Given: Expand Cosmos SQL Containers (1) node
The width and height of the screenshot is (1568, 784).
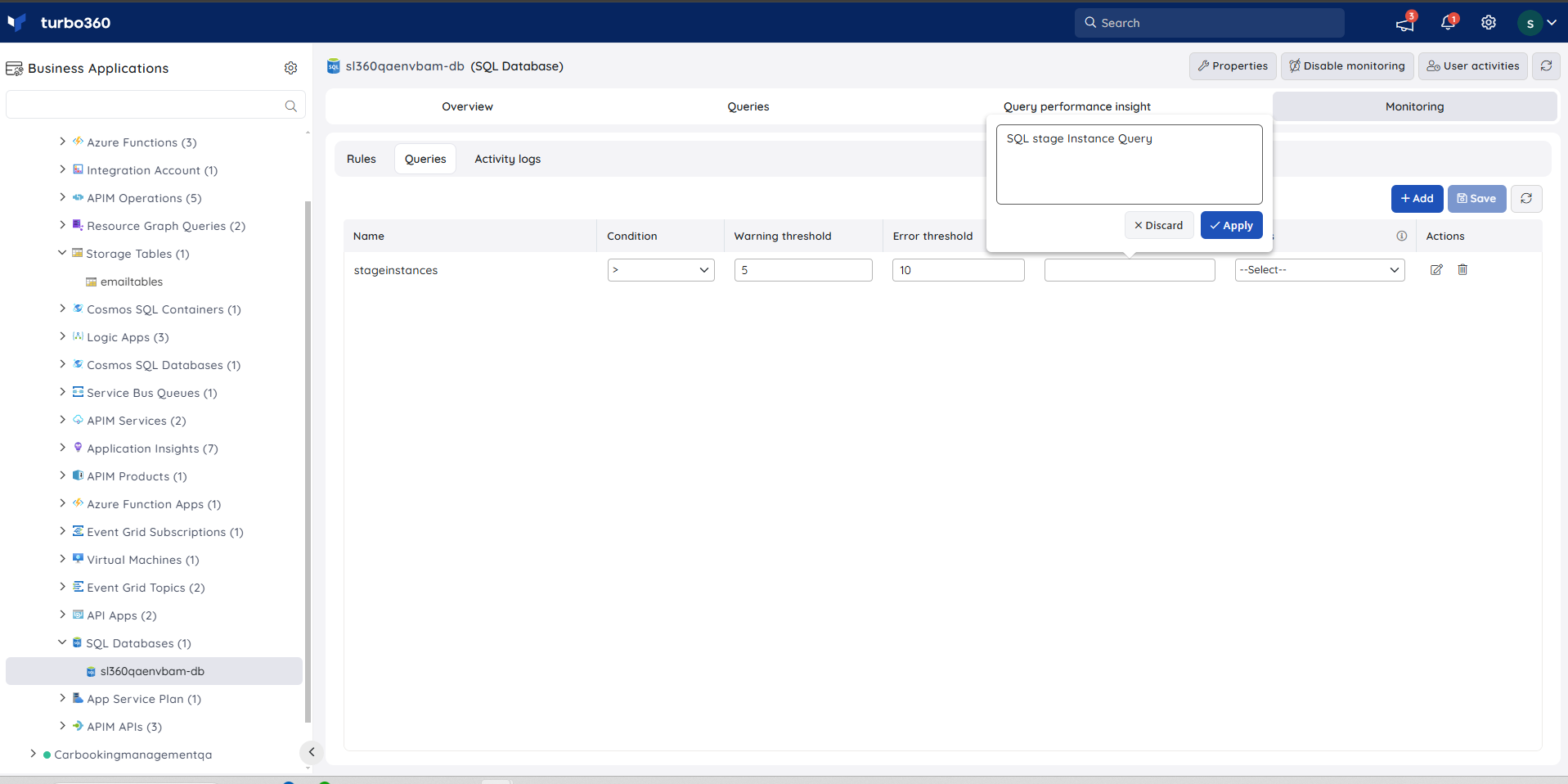Looking at the screenshot, I should click(x=62, y=309).
